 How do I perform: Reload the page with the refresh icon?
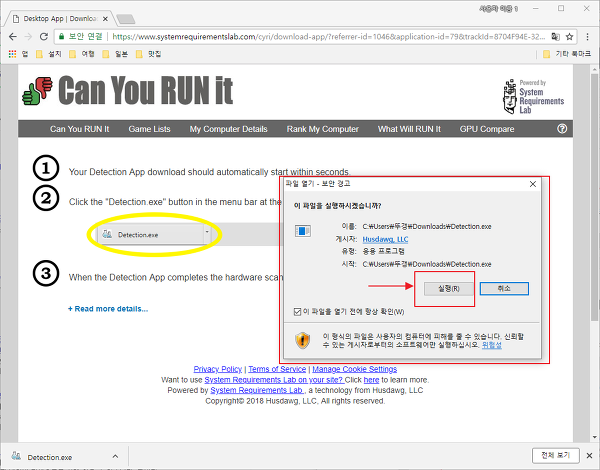pos(44,37)
